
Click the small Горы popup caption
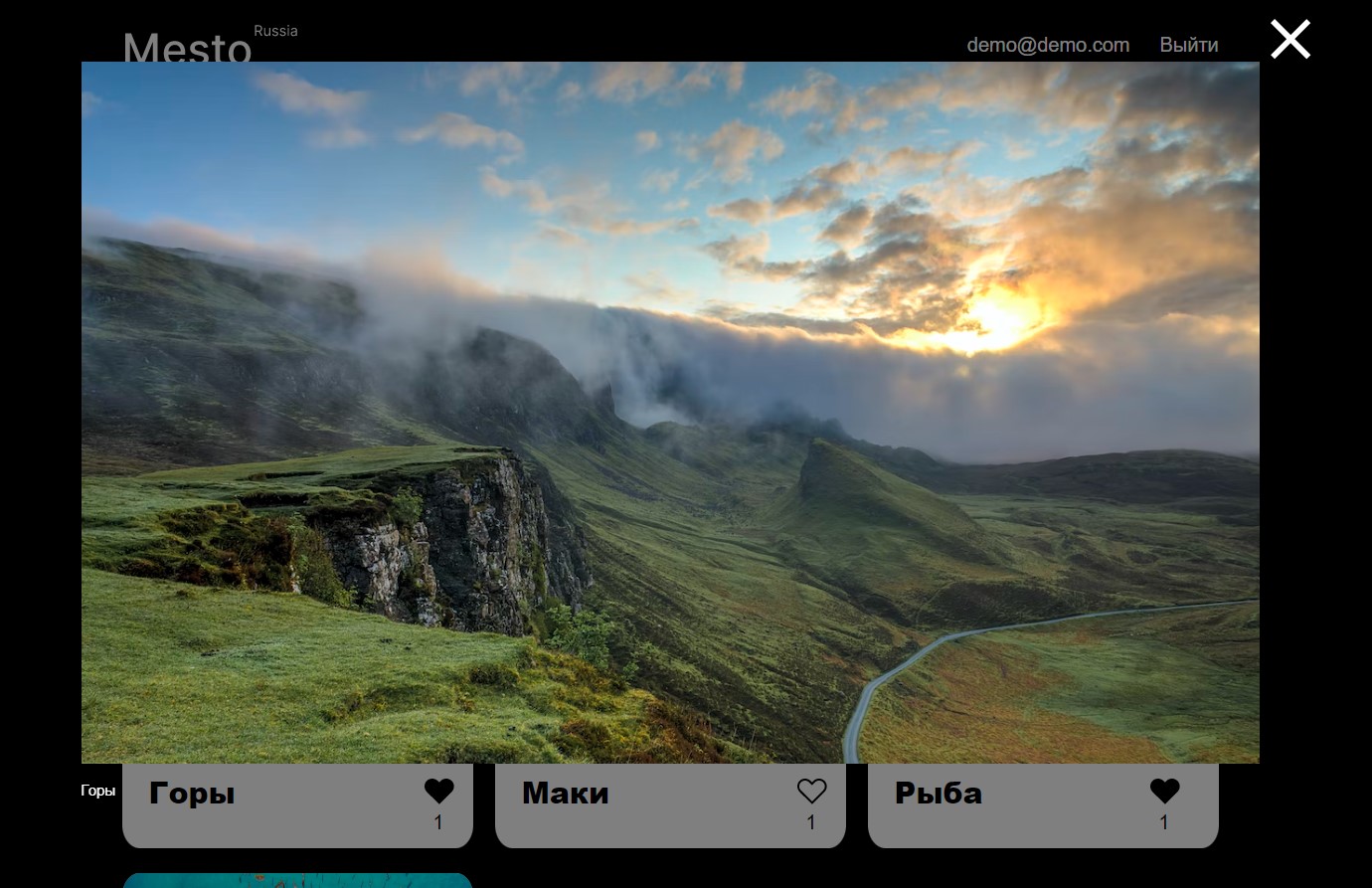pyautogui.click(x=98, y=791)
